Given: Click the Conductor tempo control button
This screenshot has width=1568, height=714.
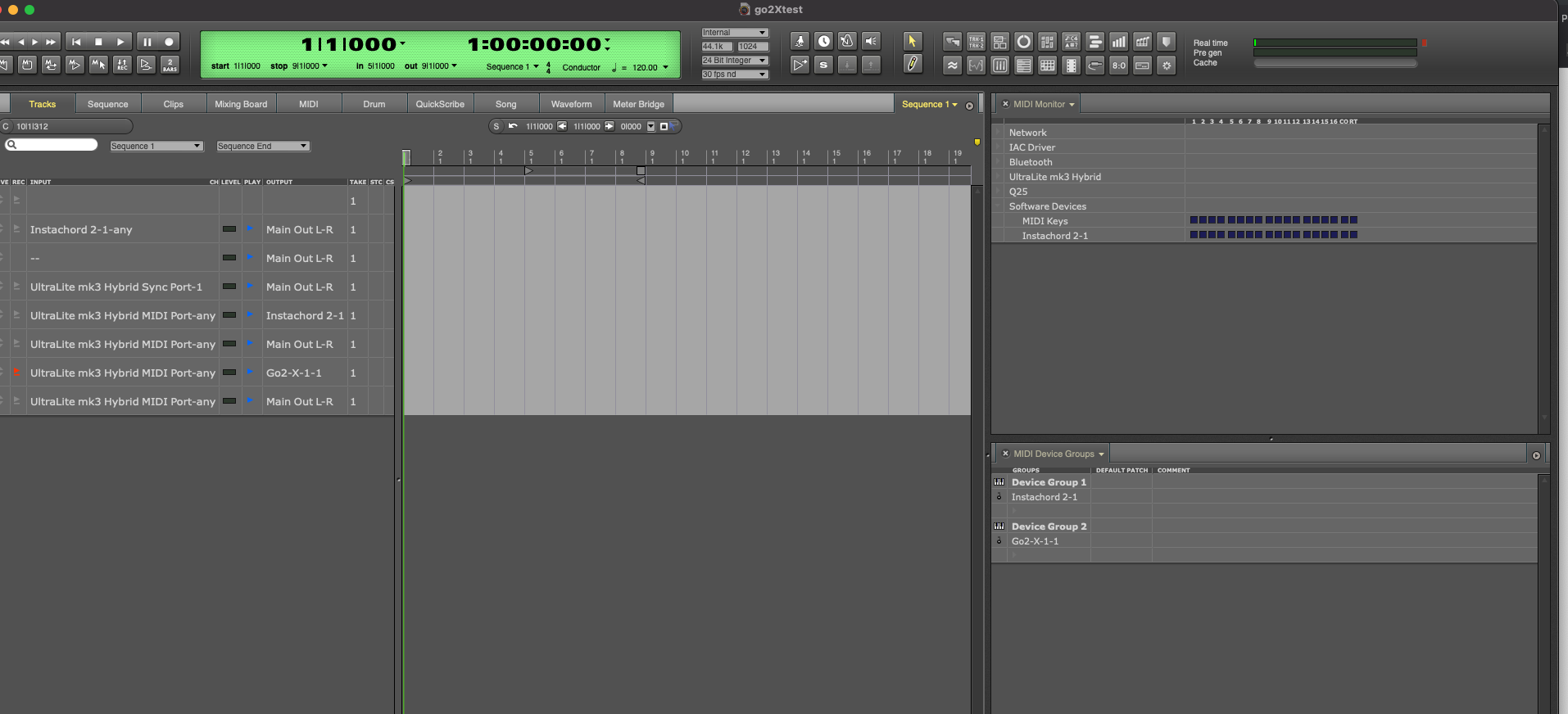Looking at the screenshot, I should tap(582, 67).
